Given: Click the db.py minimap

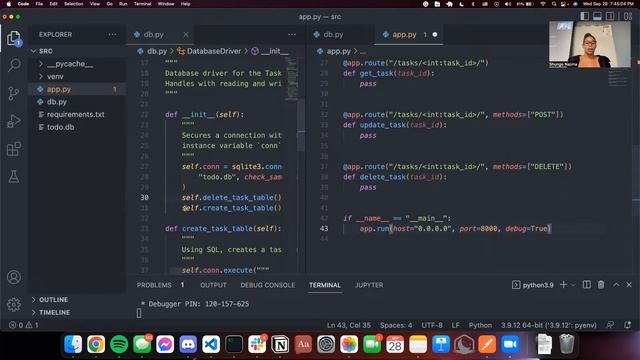Looking at the screenshot, I should [x=291, y=78].
